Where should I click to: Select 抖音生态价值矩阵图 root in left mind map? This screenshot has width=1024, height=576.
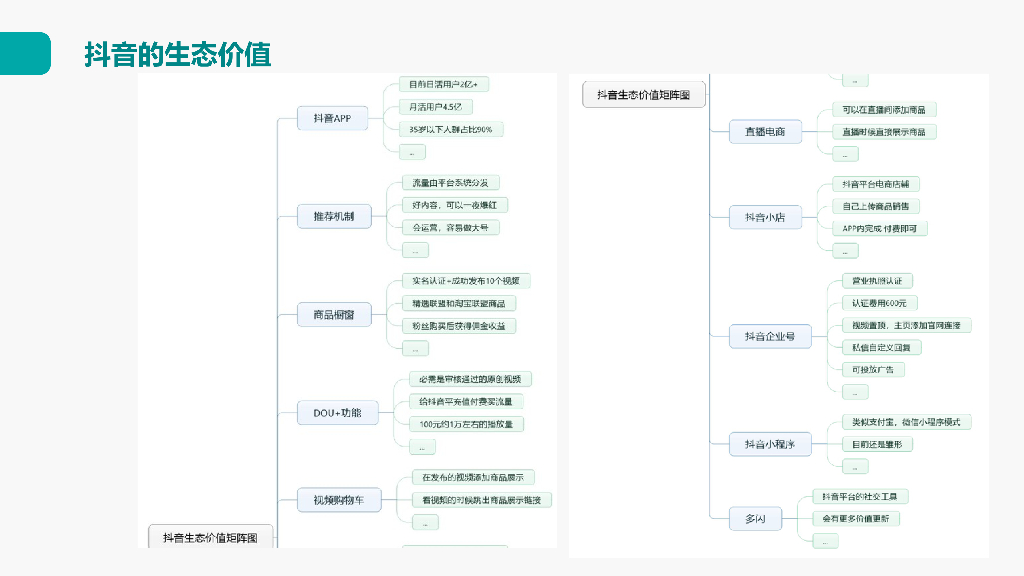210,537
